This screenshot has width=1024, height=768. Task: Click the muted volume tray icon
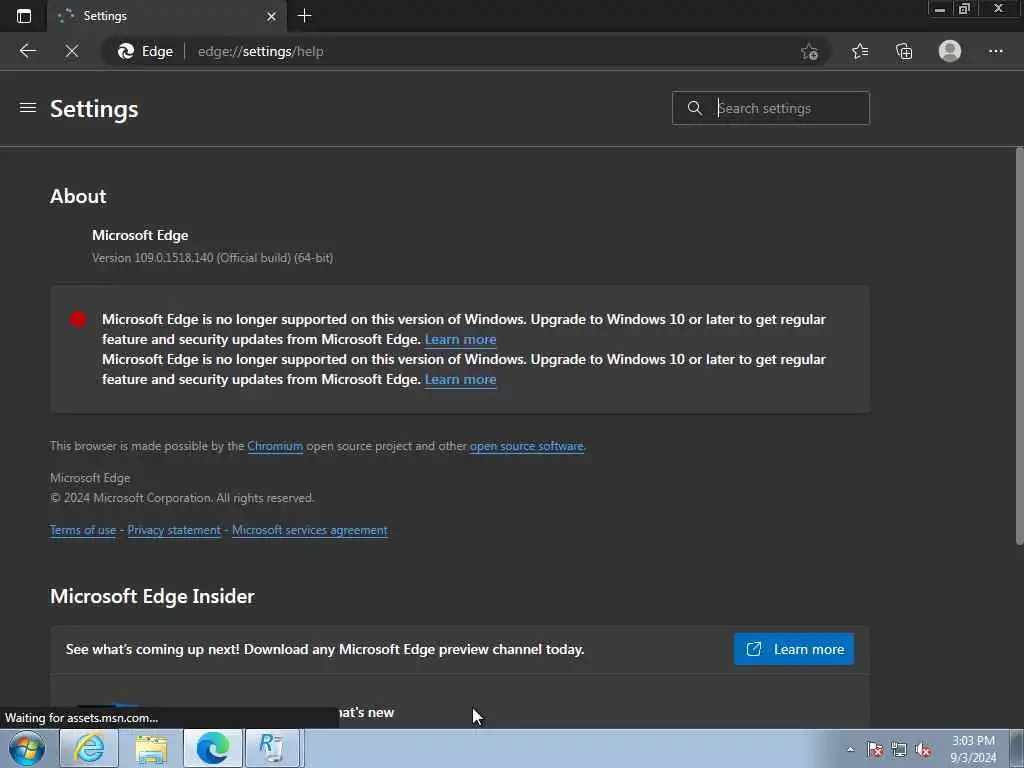point(923,749)
